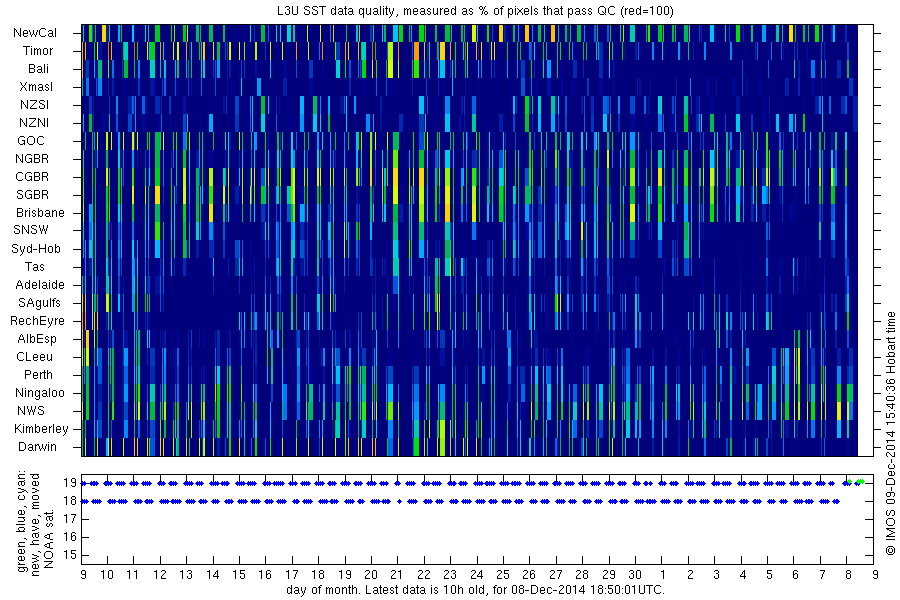Select the SGBR row label
900x600 pixels.
[x=32, y=195]
